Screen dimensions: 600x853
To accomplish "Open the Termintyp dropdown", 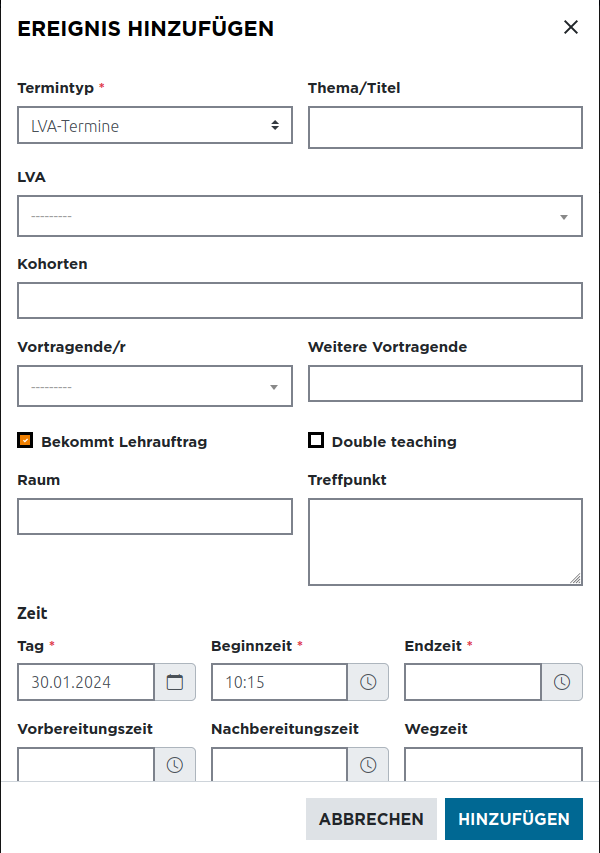I will (x=155, y=126).
